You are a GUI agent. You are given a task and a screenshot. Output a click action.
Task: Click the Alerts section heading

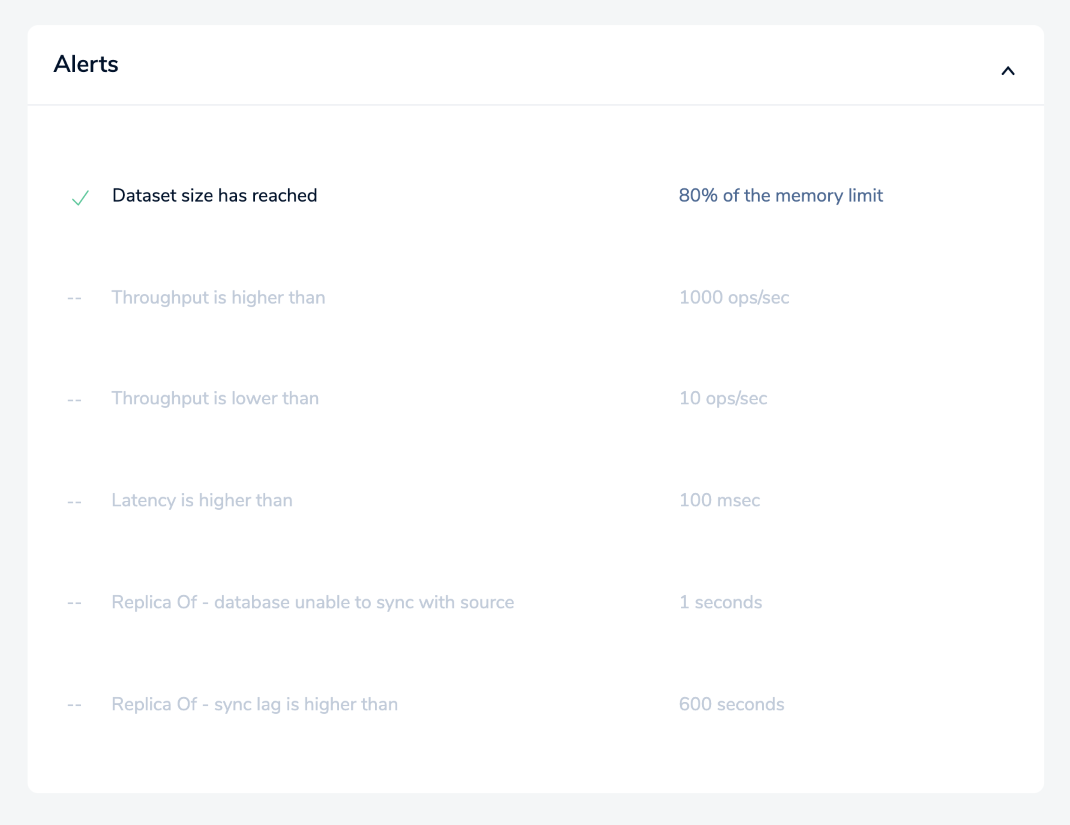(x=86, y=65)
